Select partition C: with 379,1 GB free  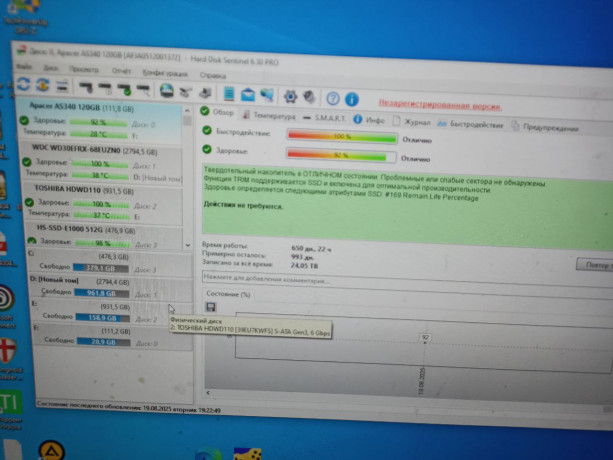click(x=109, y=263)
